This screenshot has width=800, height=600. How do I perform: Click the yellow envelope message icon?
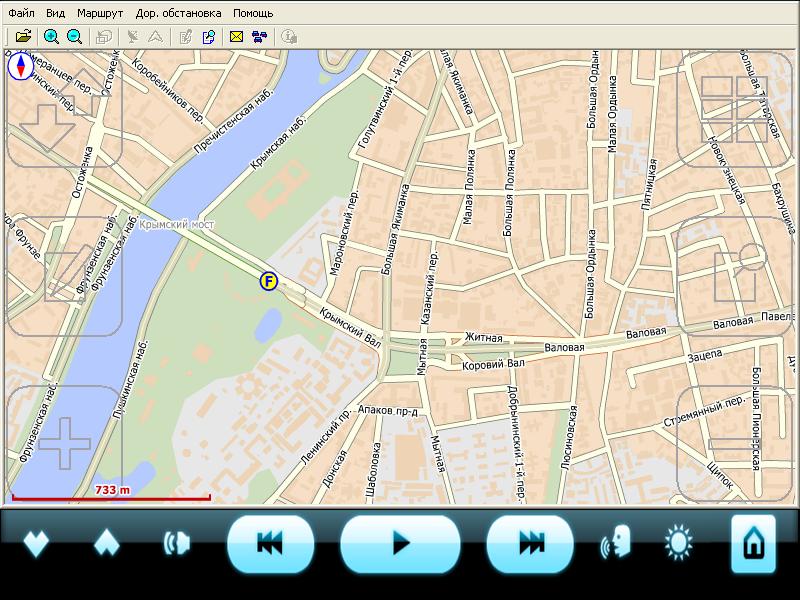click(x=237, y=37)
